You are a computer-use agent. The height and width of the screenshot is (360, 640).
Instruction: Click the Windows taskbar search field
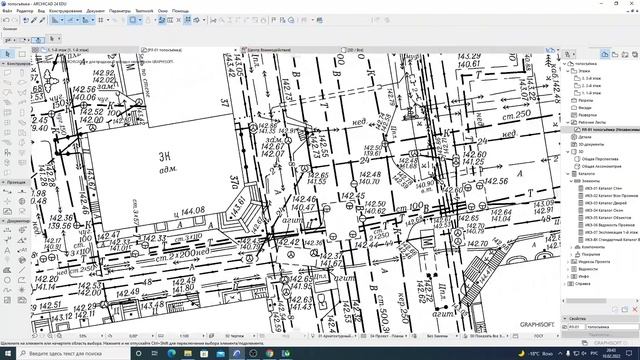point(73,353)
